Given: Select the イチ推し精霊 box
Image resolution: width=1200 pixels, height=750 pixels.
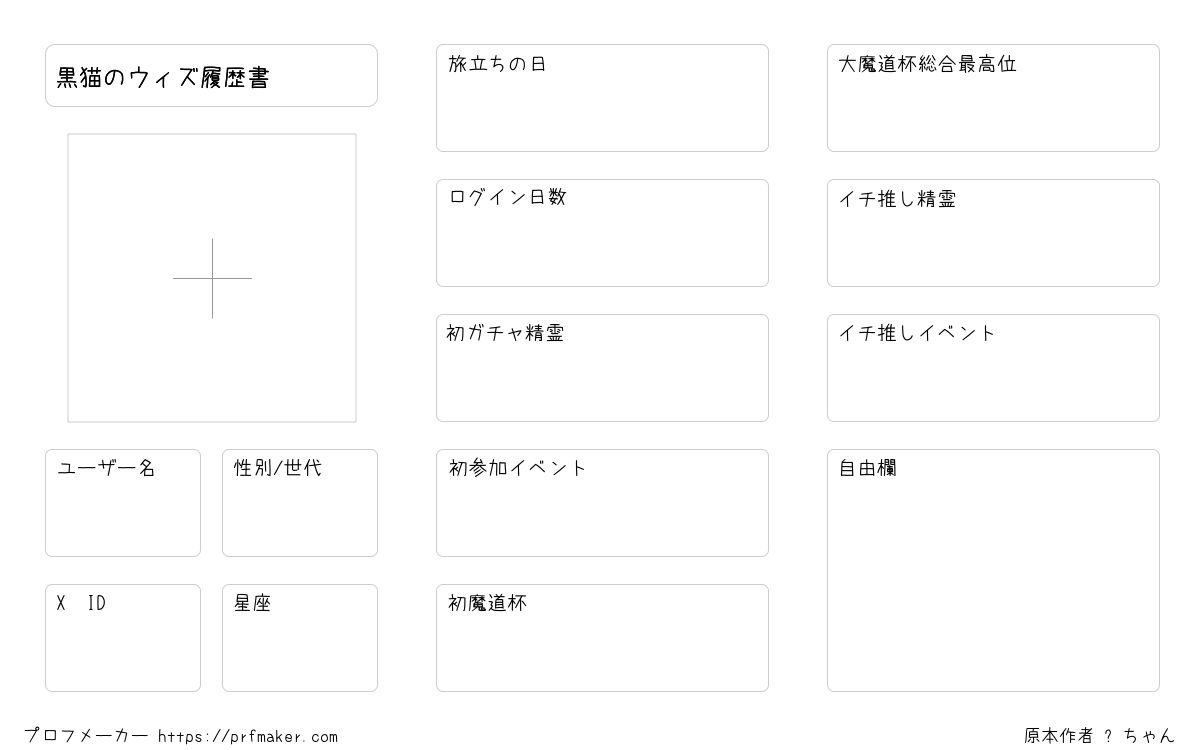Looking at the screenshot, I should [993, 233].
